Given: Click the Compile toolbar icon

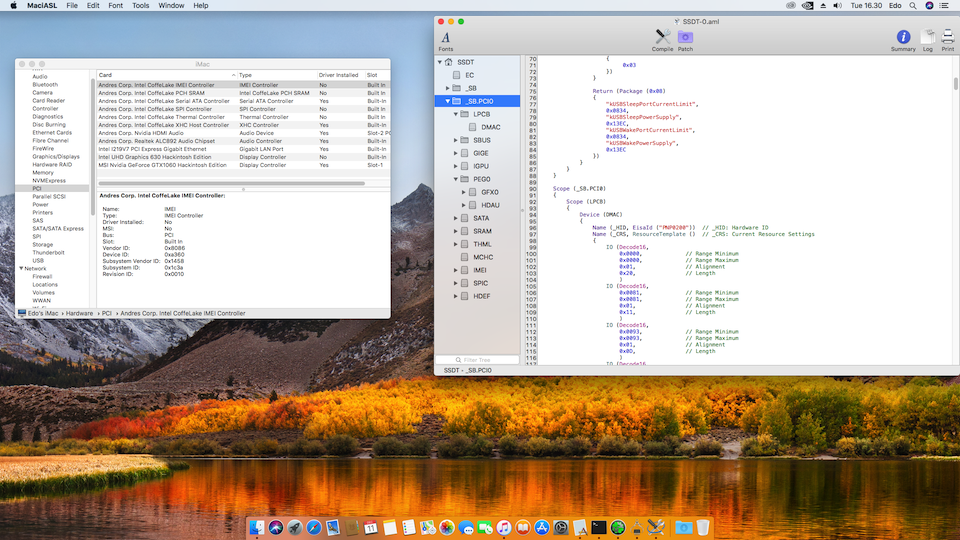Looking at the screenshot, I should coord(662,39).
